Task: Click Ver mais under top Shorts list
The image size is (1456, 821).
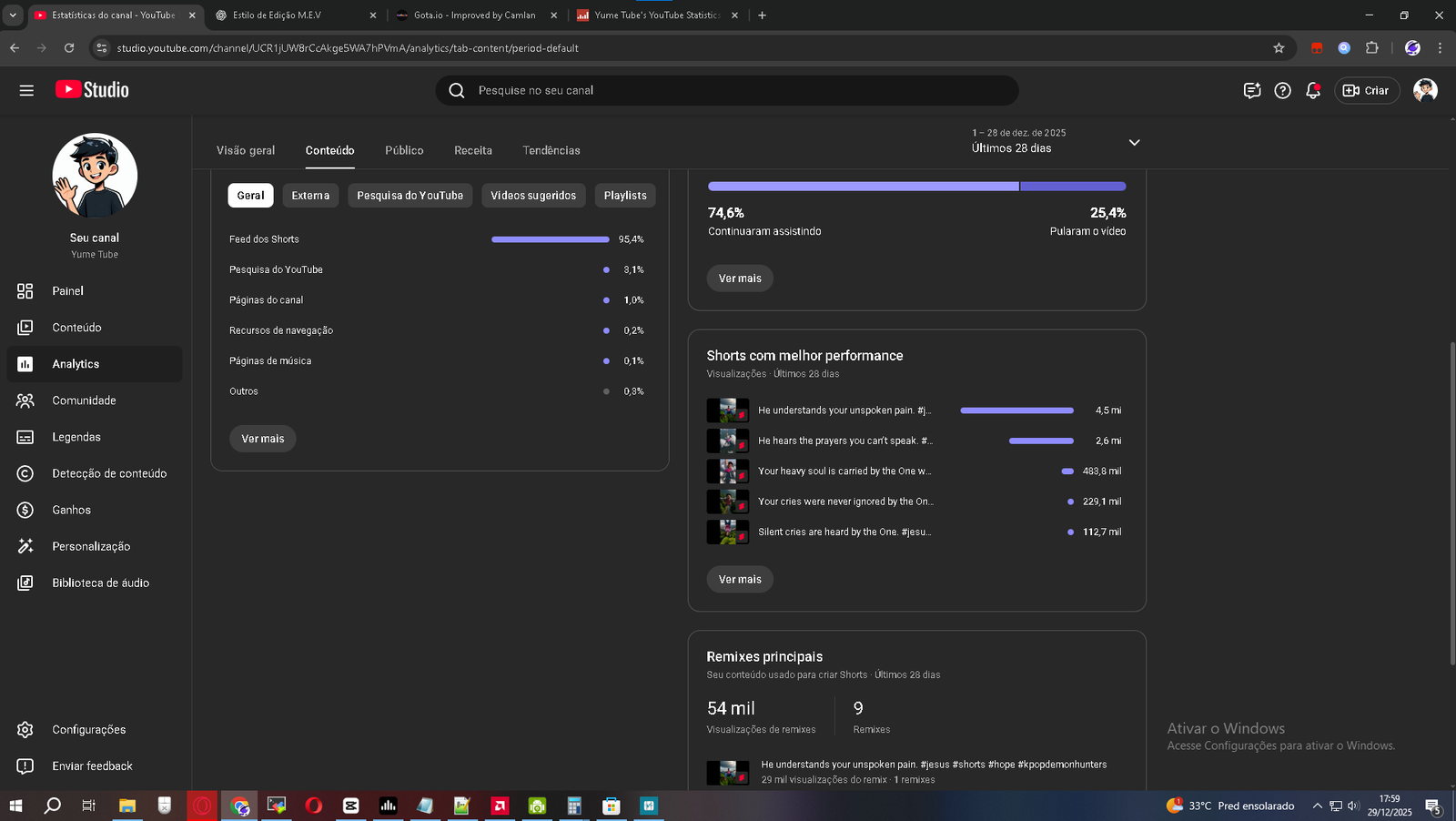Action: (x=740, y=579)
